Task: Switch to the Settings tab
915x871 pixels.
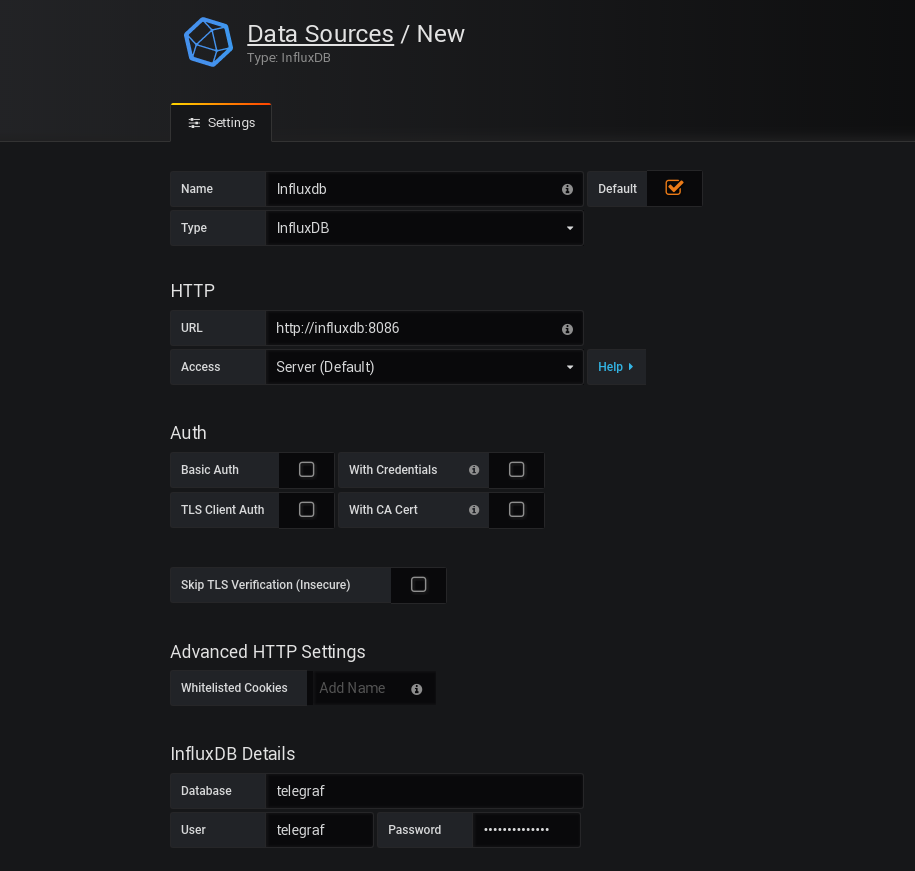Action: 221,123
